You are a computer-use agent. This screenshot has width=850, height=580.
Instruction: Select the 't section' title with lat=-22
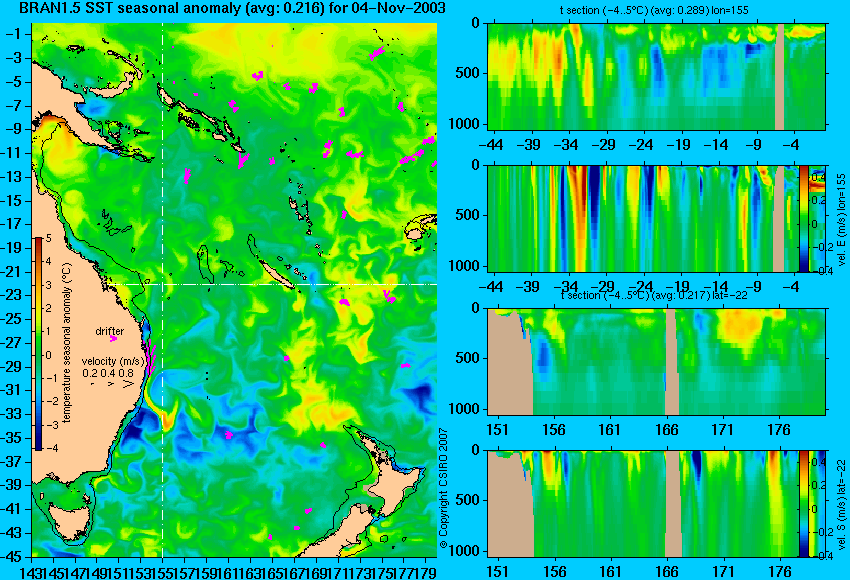click(654, 295)
